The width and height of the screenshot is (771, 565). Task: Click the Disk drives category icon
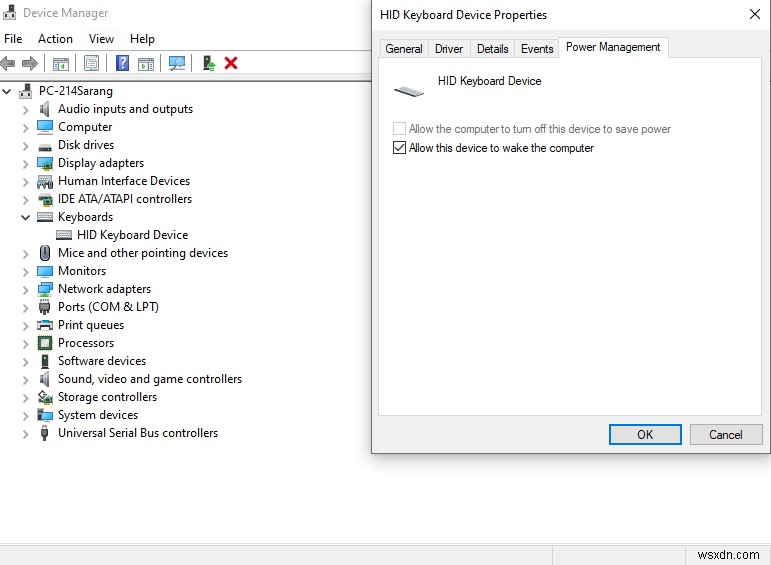pyautogui.click(x=45, y=147)
